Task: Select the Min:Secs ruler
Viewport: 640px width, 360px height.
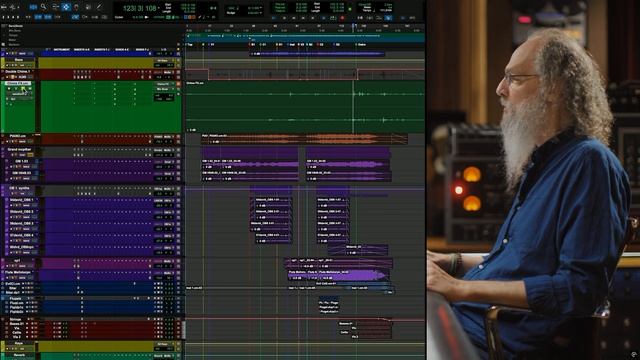Action: pos(15,31)
